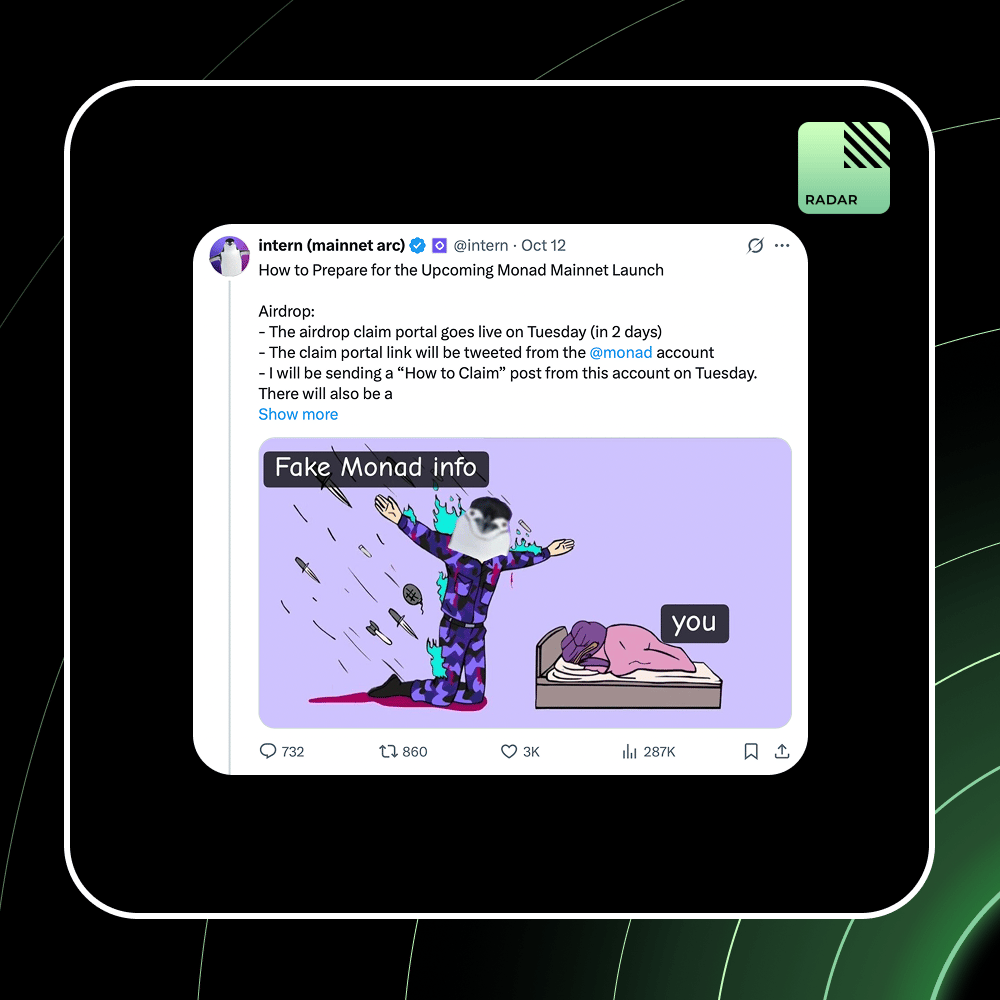Viewport: 1000px width, 1000px height.
Task: Open view analytics bar chart icon
Action: (629, 751)
